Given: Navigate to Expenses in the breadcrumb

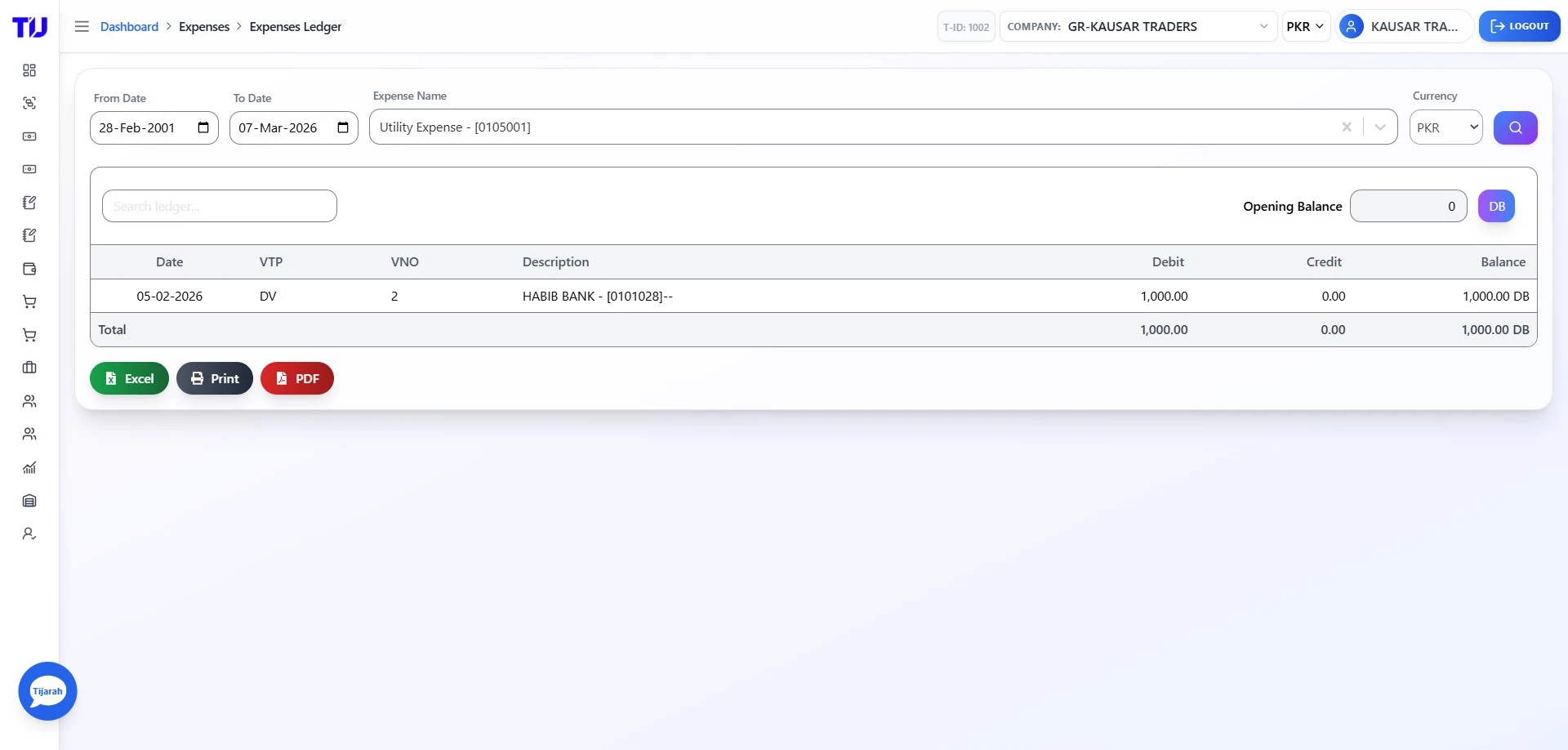Looking at the screenshot, I should coord(204,26).
